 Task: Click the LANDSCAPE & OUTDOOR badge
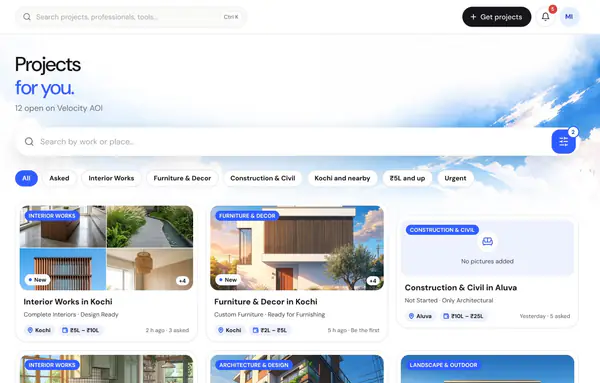pyautogui.click(x=443, y=365)
